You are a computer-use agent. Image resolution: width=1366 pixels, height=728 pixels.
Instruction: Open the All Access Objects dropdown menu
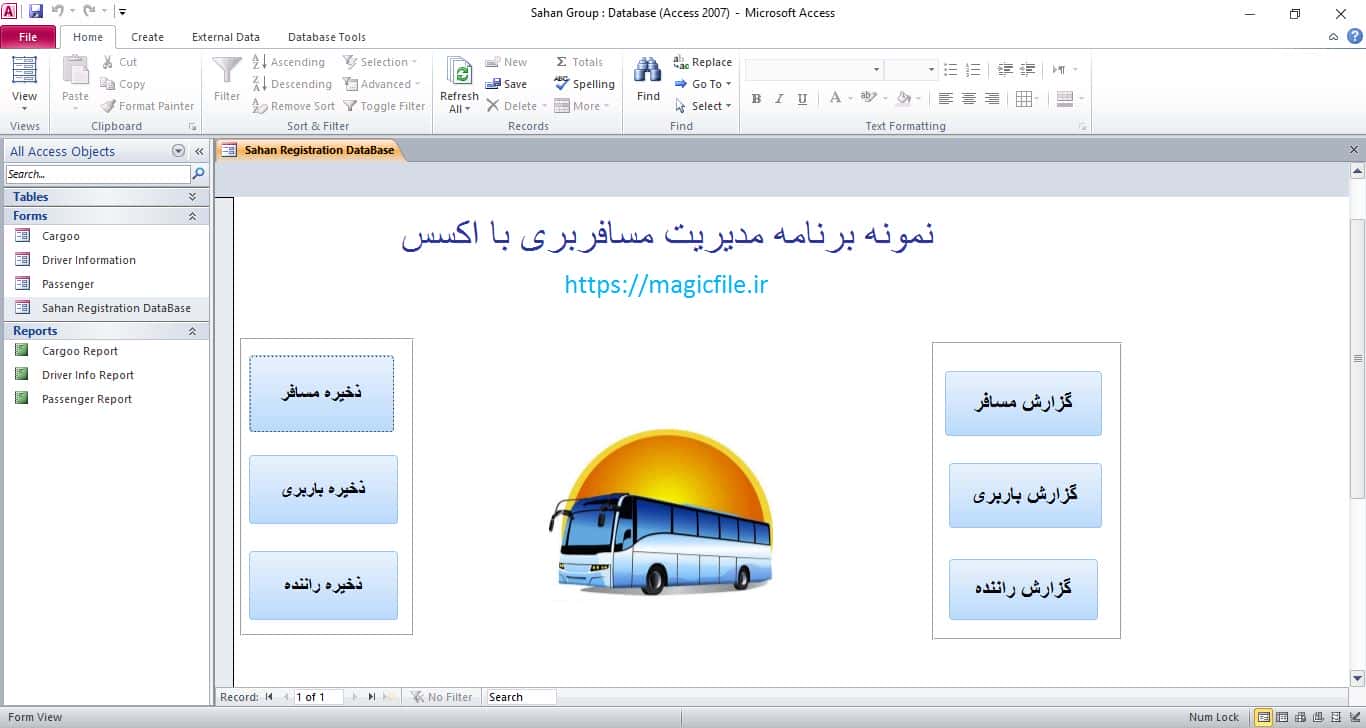pos(179,151)
